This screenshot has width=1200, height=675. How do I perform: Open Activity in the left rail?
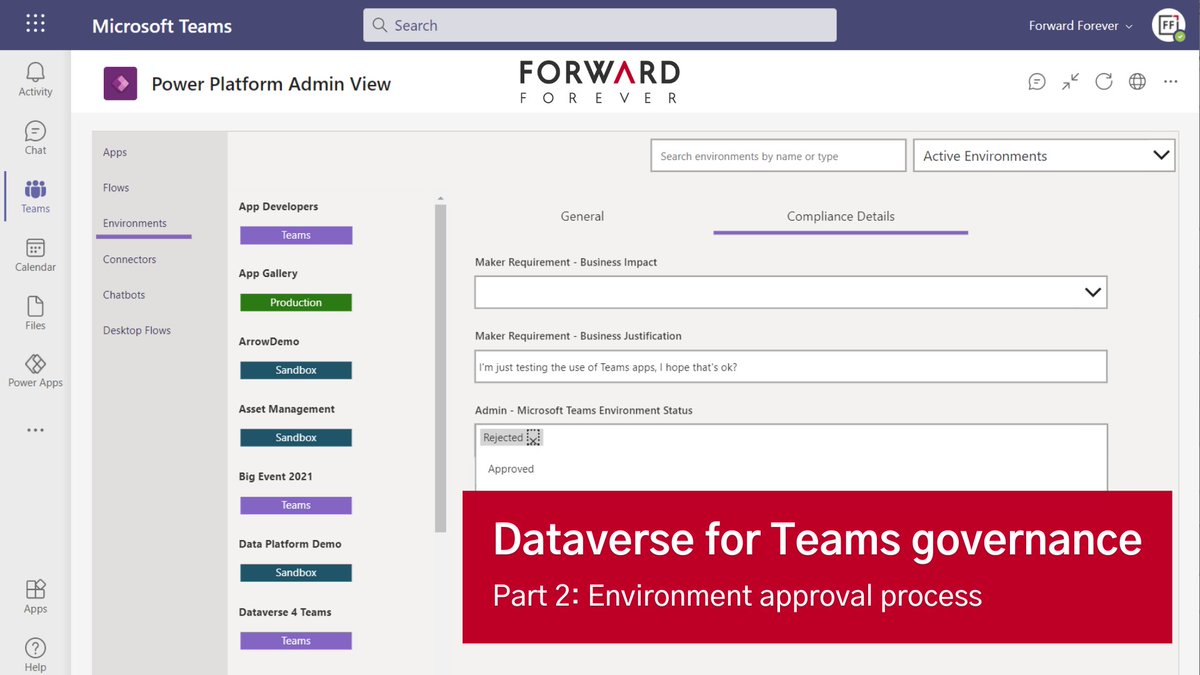point(35,79)
